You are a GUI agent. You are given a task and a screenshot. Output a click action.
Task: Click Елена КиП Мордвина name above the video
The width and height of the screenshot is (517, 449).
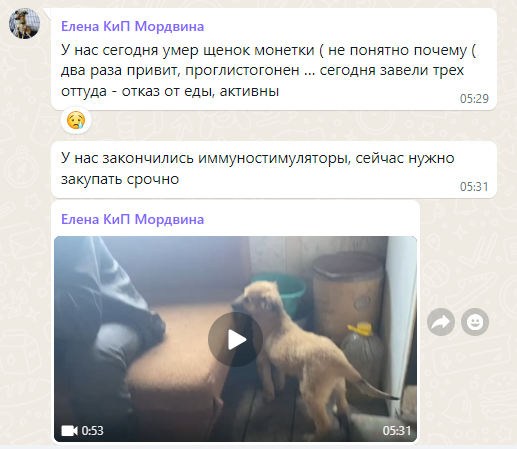pyautogui.click(x=132, y=219)
